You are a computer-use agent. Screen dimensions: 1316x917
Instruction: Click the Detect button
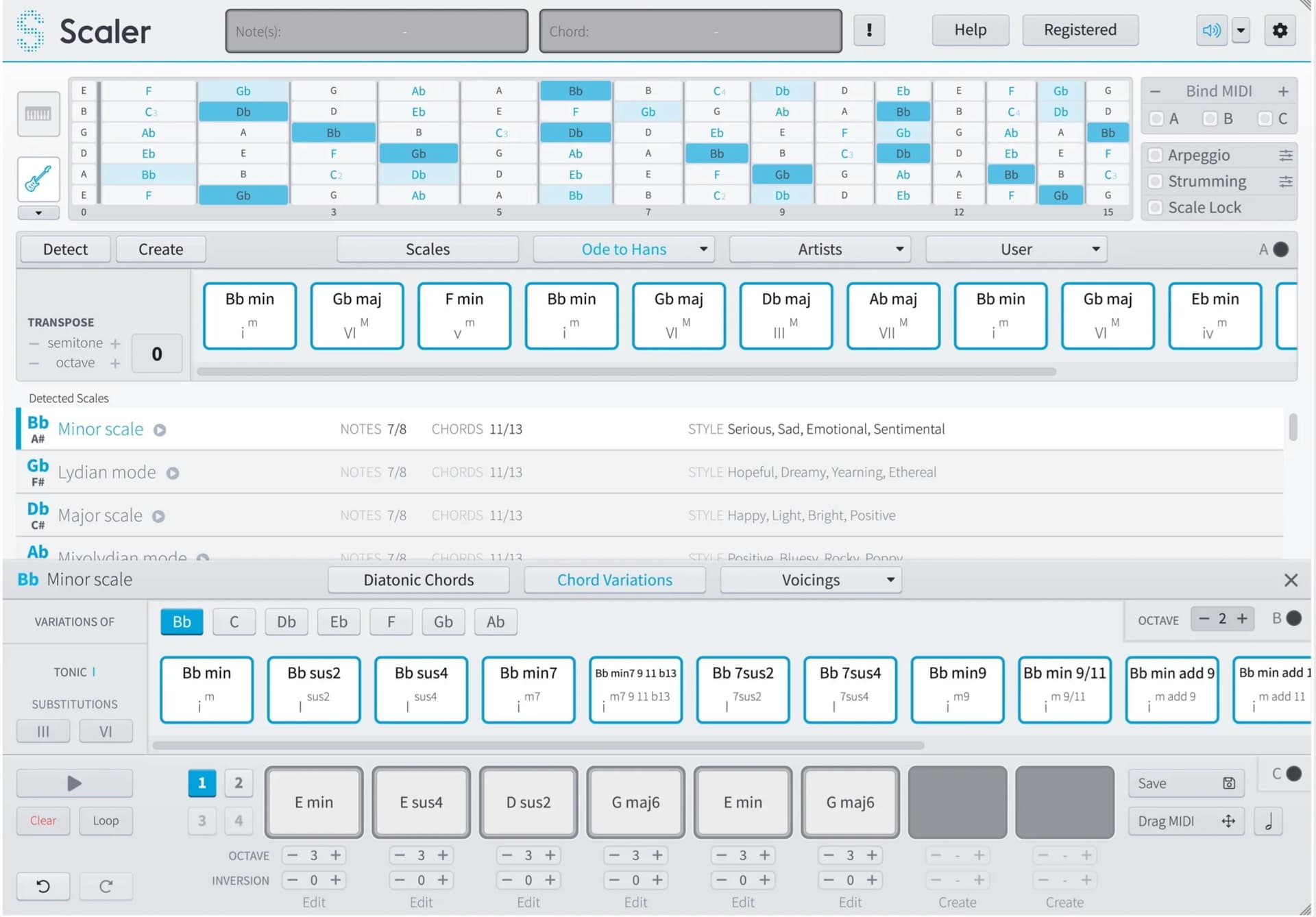65,249
